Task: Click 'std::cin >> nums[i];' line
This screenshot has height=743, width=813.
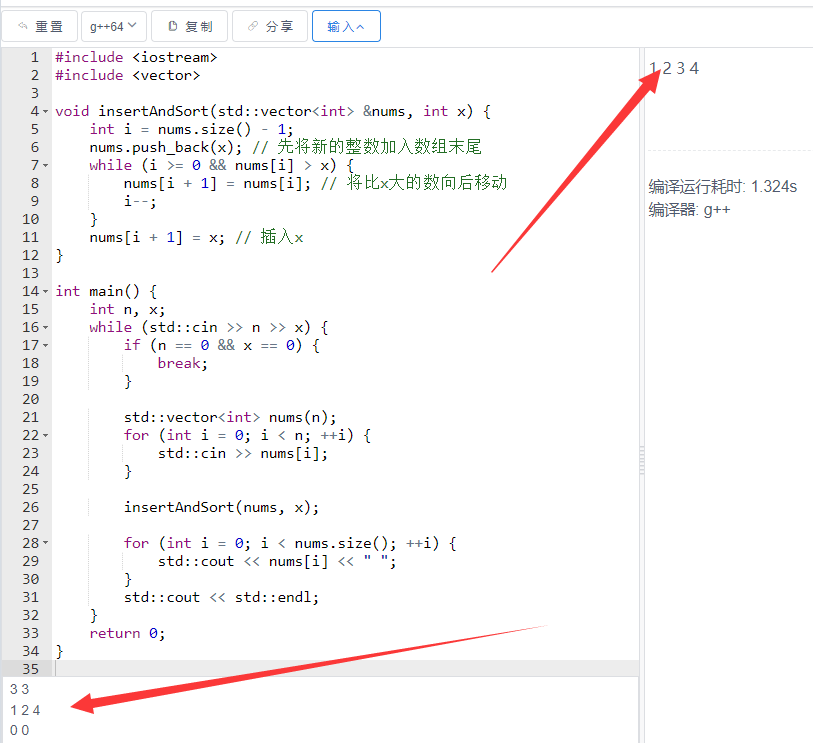Action: (x=243, y=453)
